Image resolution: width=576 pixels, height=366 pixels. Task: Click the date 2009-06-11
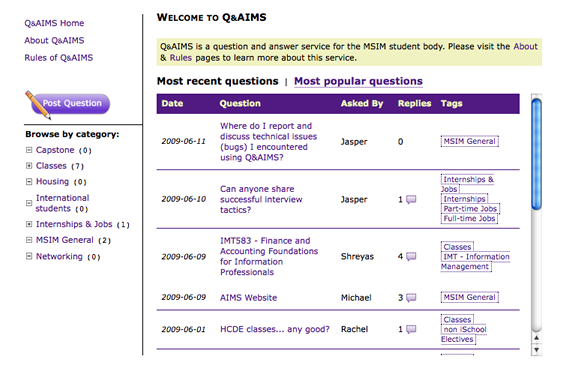(183, 141)
